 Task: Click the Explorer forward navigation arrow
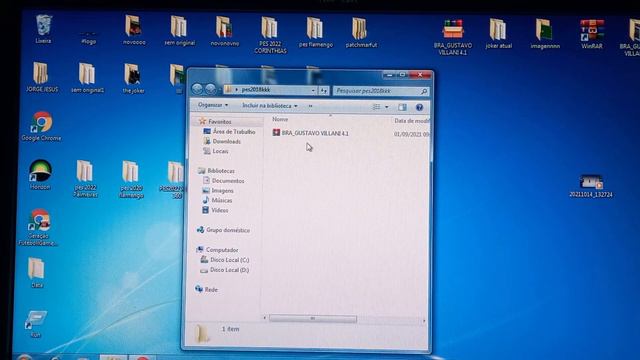pos(211,89)
